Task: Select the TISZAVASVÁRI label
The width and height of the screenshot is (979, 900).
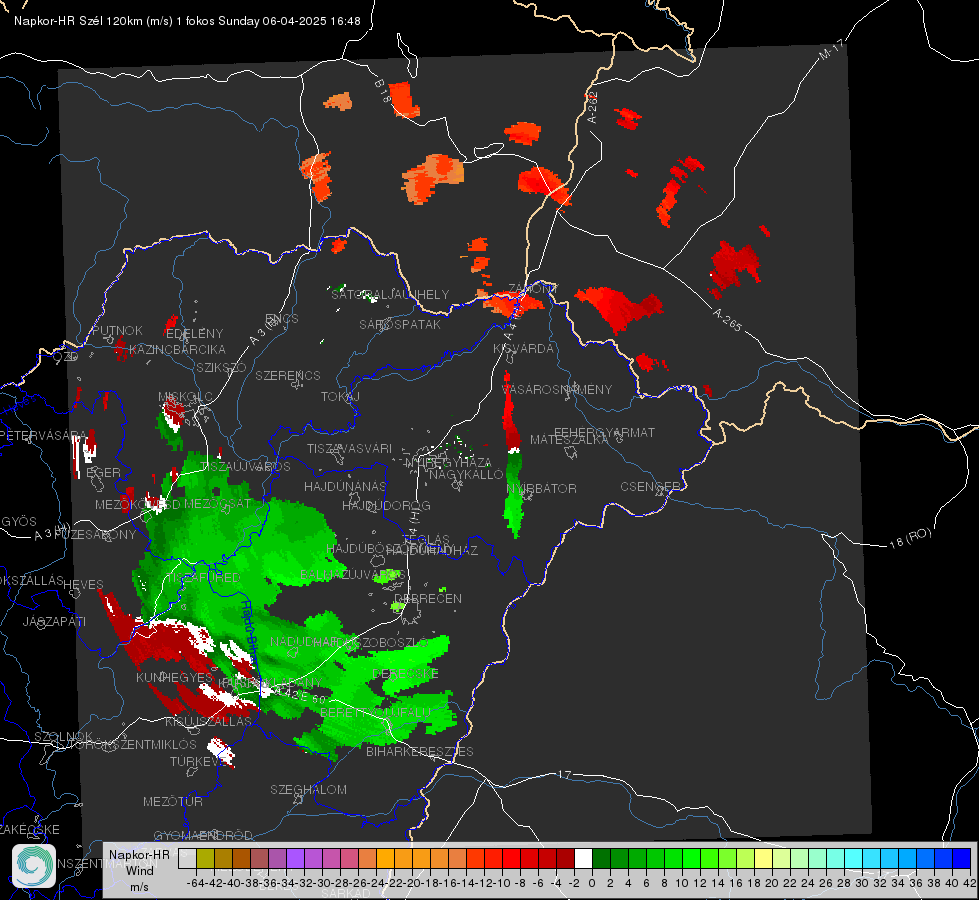Action: 349,448
